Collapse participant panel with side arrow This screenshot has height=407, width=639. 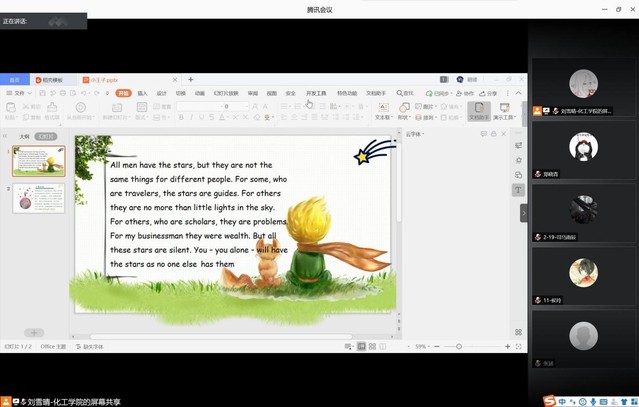pos(523,213)
